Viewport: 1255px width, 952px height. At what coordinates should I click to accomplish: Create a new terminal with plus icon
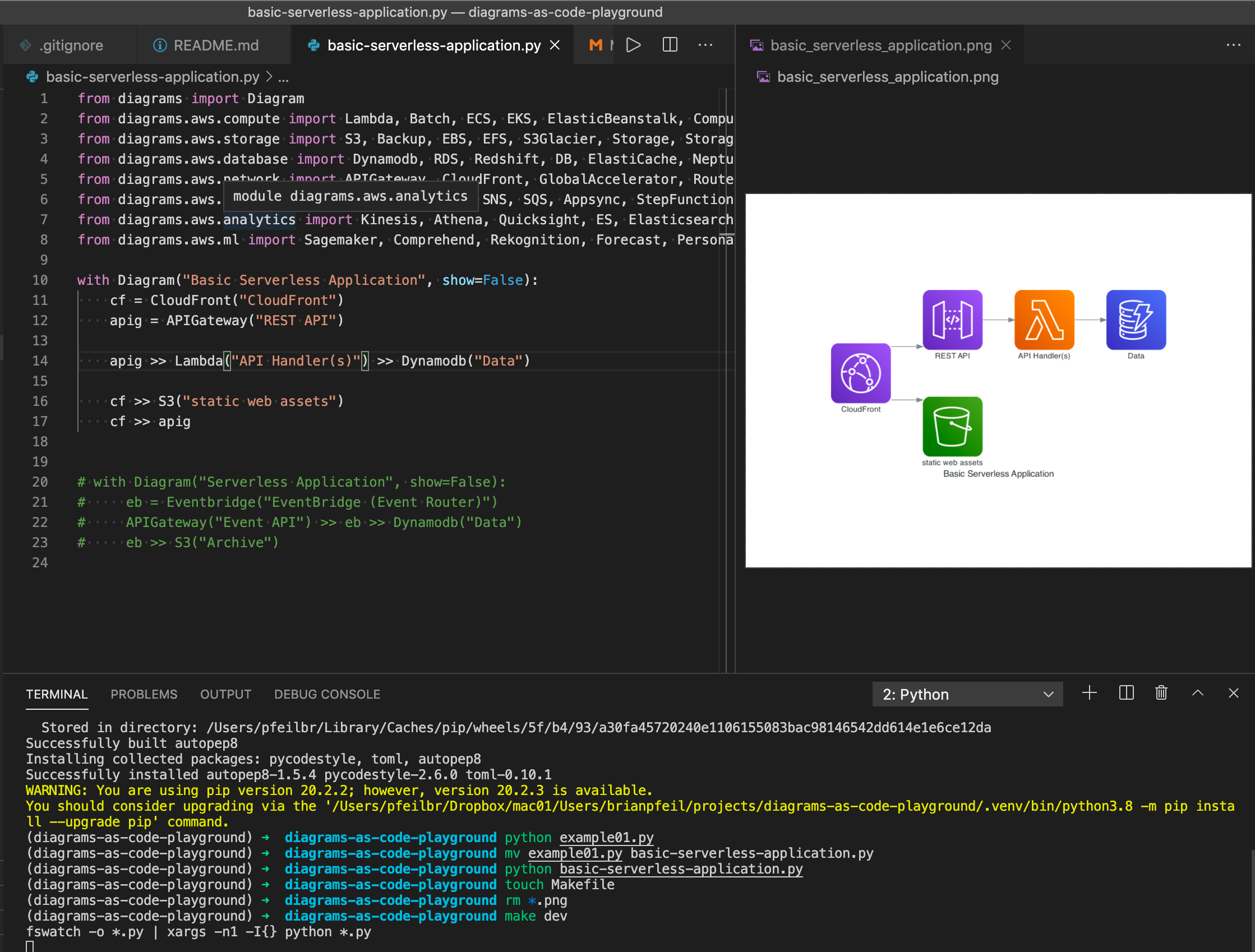(1090, 694)
